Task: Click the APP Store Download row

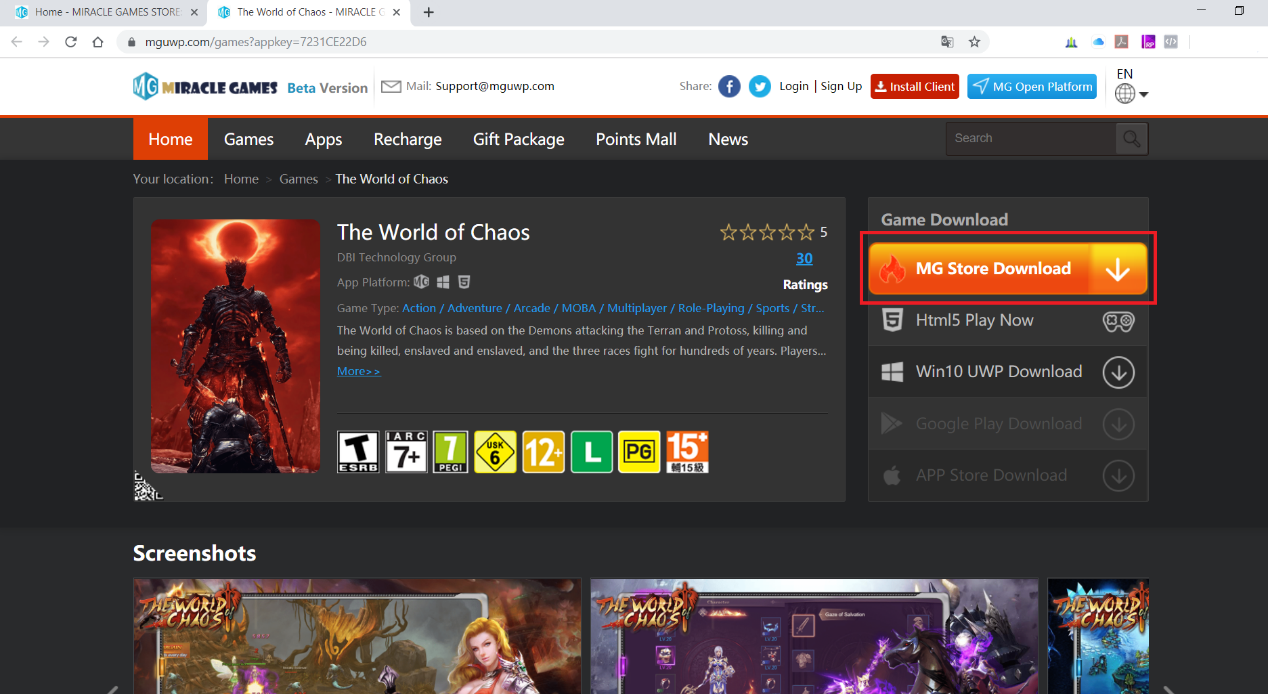Action: coord(1008,476)
